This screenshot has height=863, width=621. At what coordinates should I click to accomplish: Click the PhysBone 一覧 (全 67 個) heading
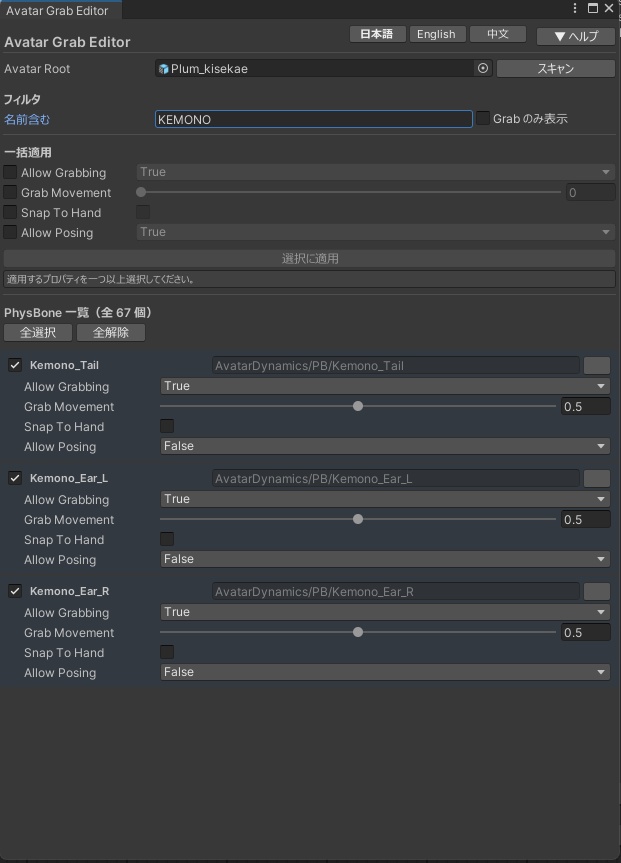point(78,313)
